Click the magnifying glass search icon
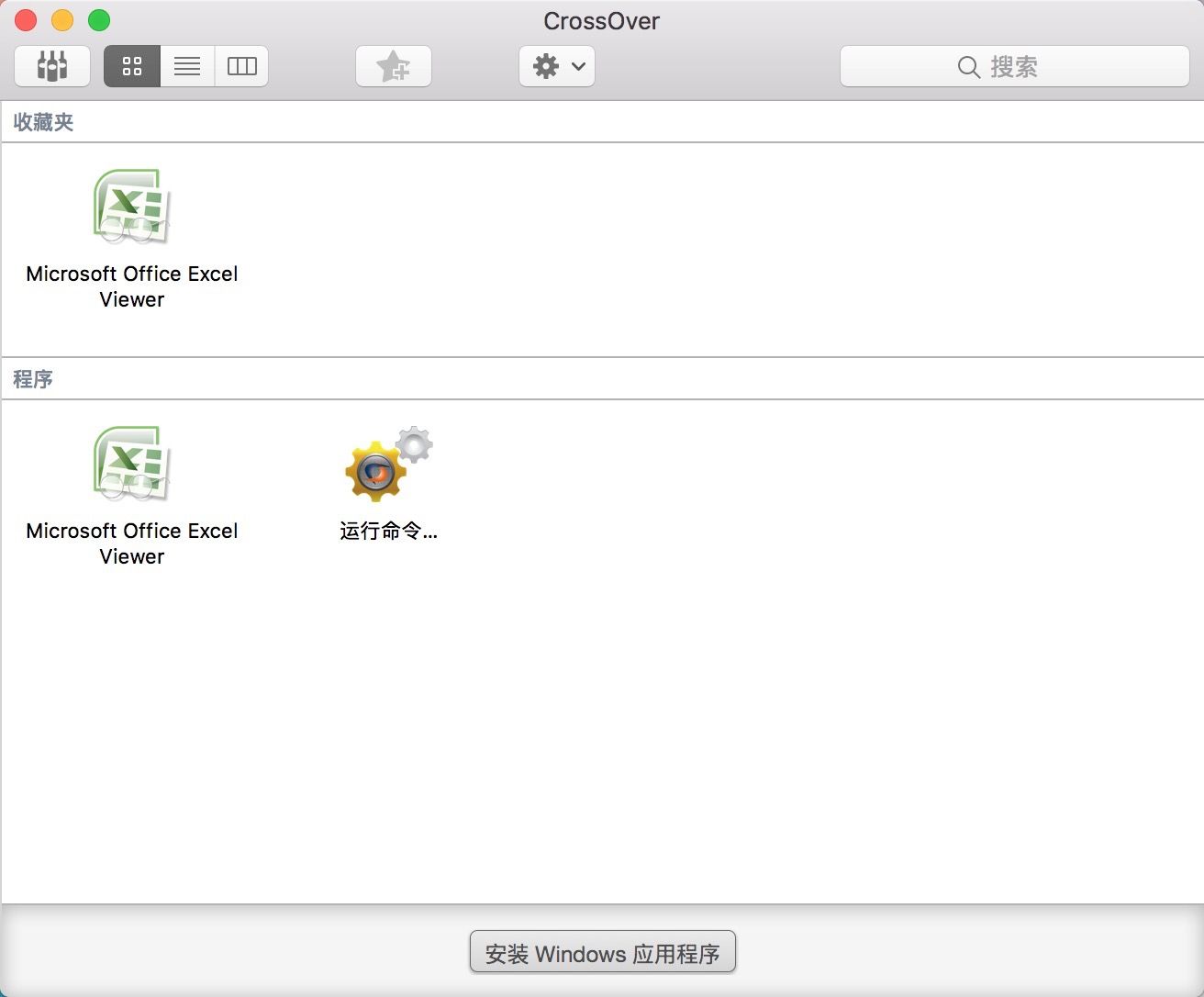1204x997 pixels. click(x=968, y=67)
